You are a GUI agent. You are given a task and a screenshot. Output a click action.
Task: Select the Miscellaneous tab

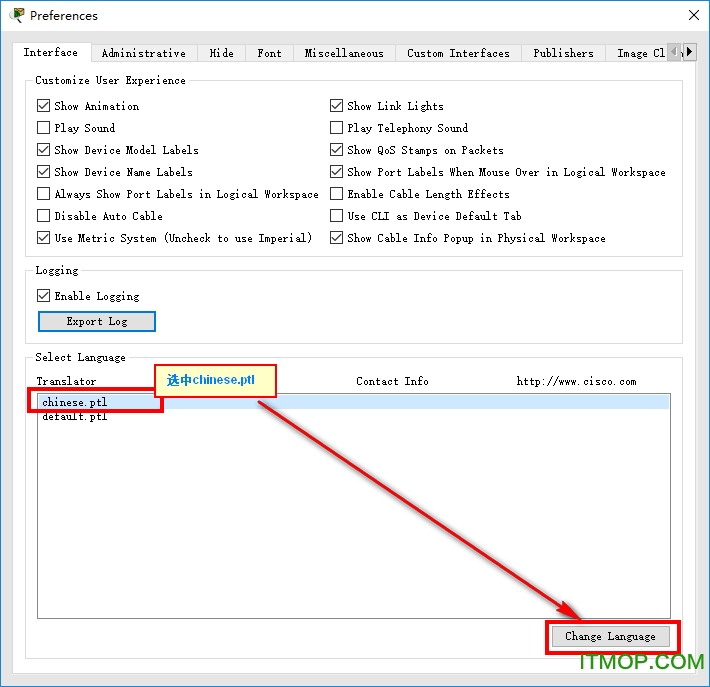pyautogui.click(x=344, y=53)
